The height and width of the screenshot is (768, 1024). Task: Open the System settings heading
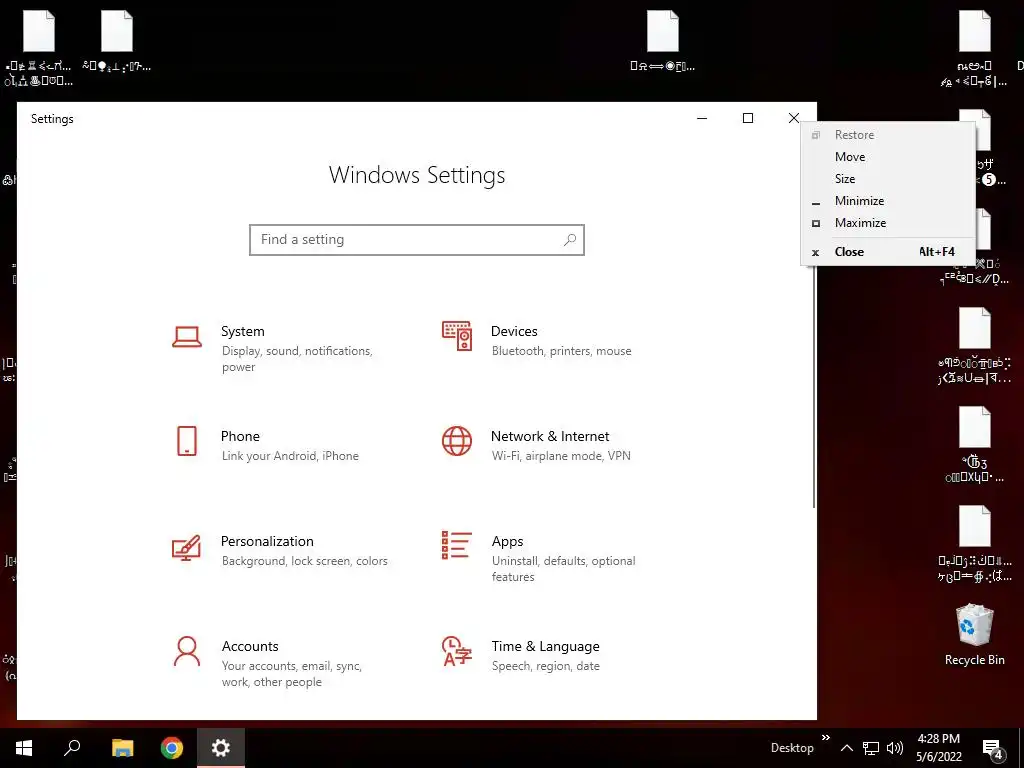(242, 332)
